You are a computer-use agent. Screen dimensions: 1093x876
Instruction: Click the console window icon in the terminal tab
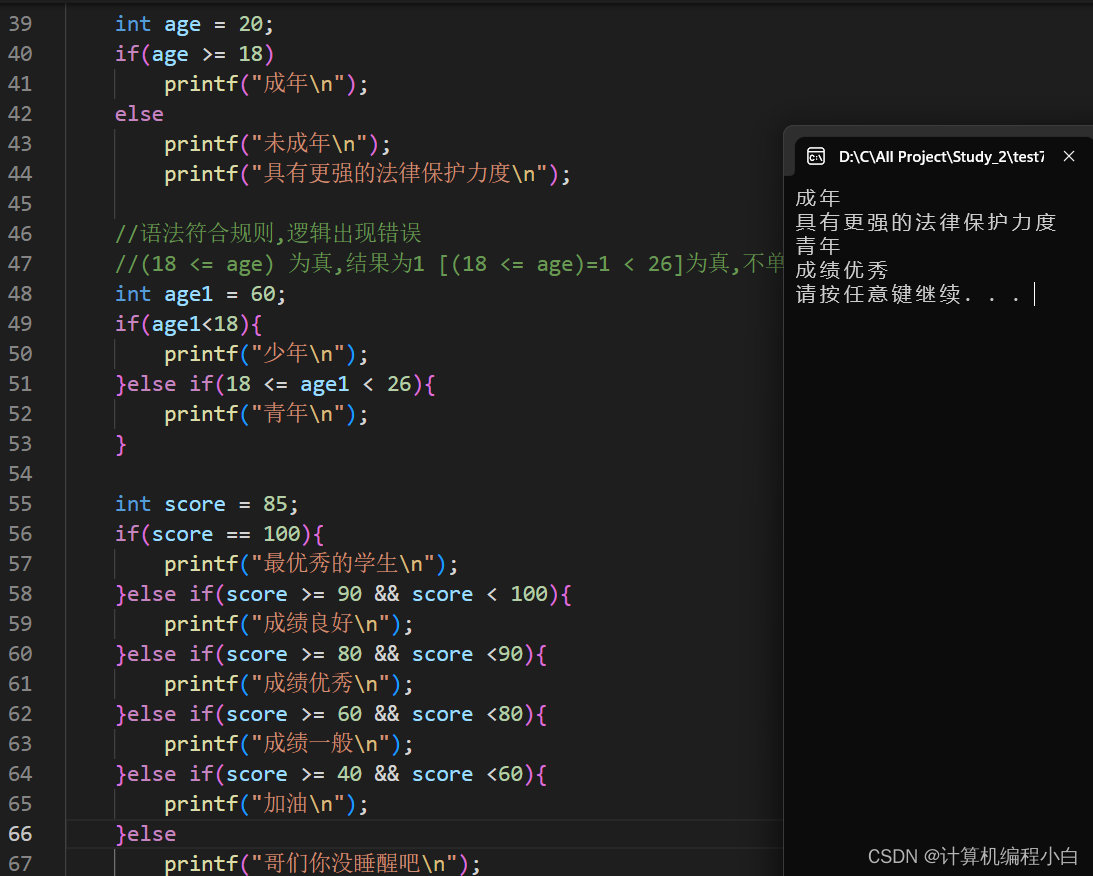[816, 156]
